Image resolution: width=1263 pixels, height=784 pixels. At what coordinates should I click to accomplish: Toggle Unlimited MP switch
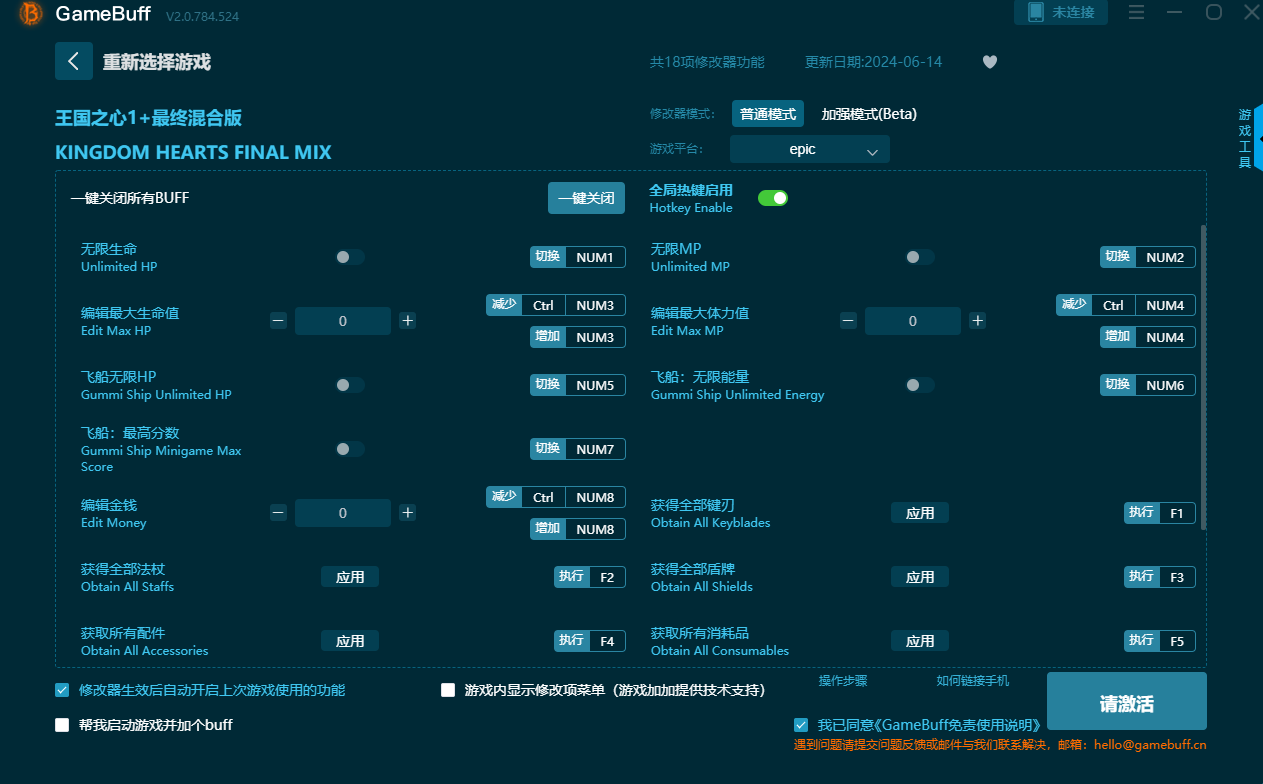[920, 257]
